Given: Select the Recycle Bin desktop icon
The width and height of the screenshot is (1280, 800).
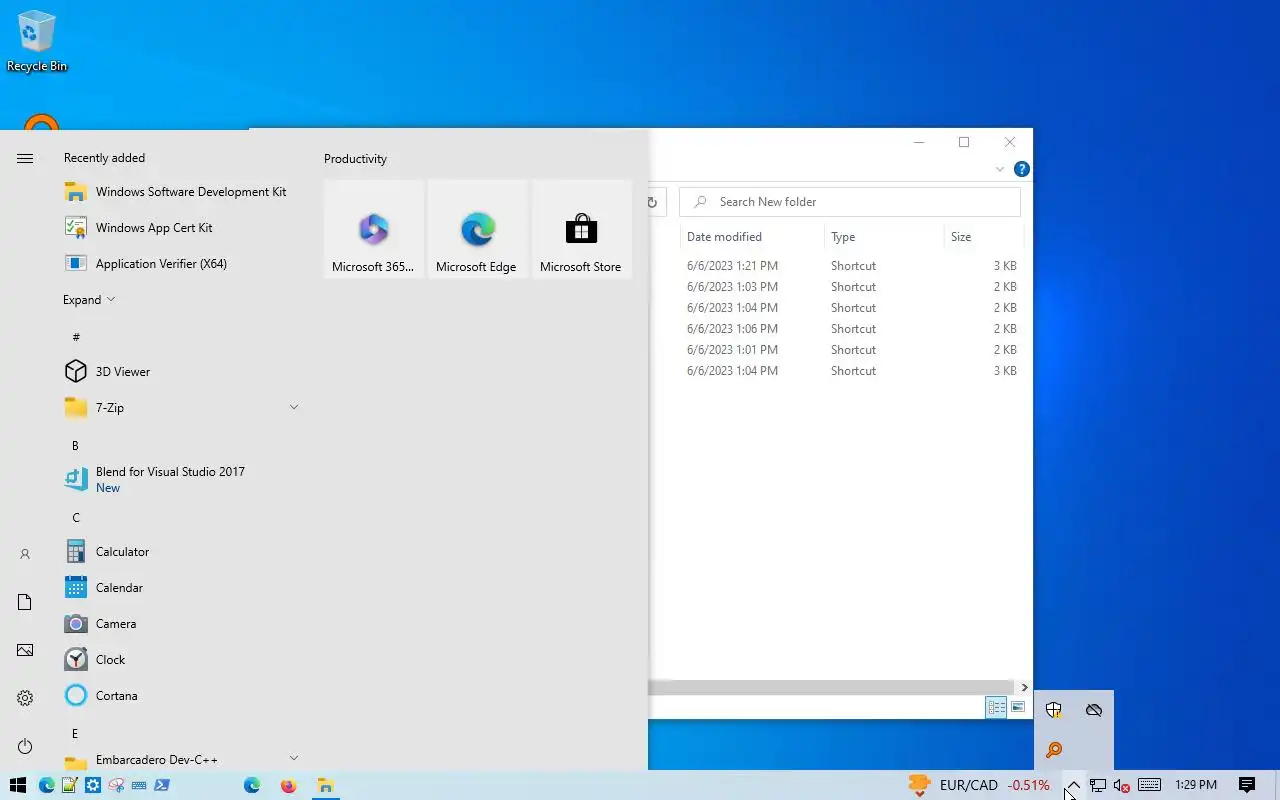Looking at the screenshot, I should [37, 41].
